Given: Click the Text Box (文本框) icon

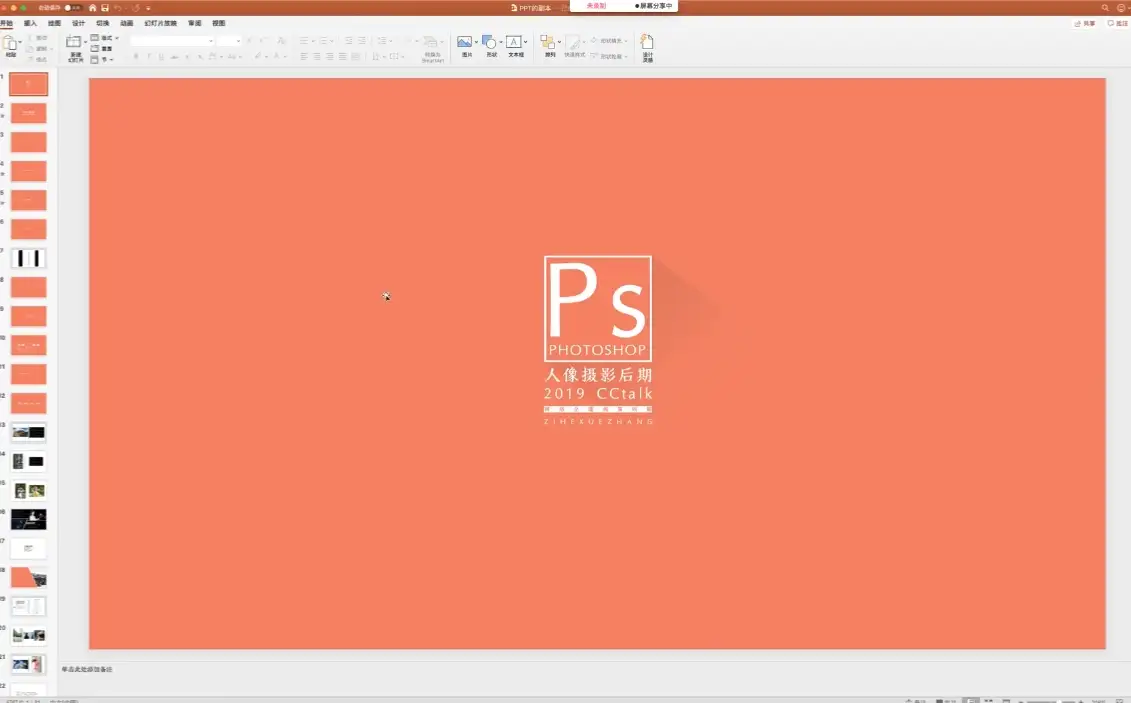Looking at the screenshot, I should 515,43.
